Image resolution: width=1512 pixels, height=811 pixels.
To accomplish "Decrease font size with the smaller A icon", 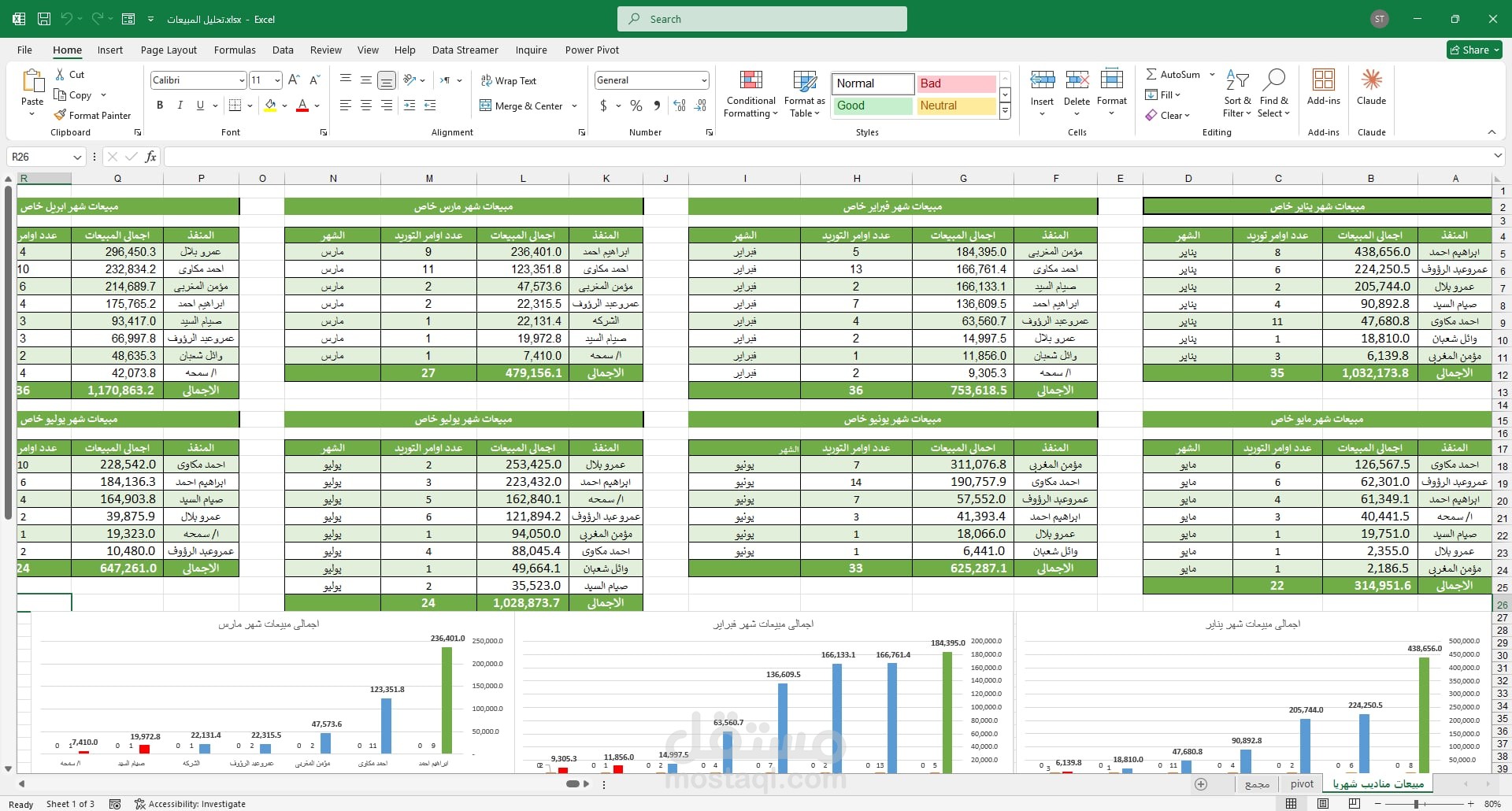I will [x=314, y=80].
